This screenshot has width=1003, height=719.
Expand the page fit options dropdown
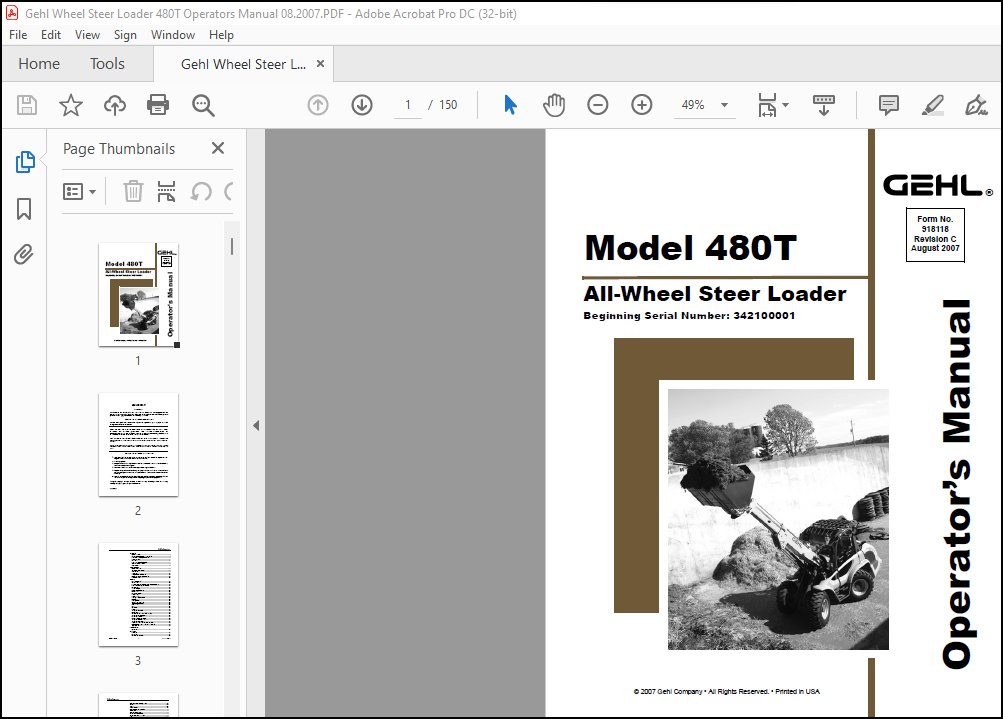pos(786,105)
